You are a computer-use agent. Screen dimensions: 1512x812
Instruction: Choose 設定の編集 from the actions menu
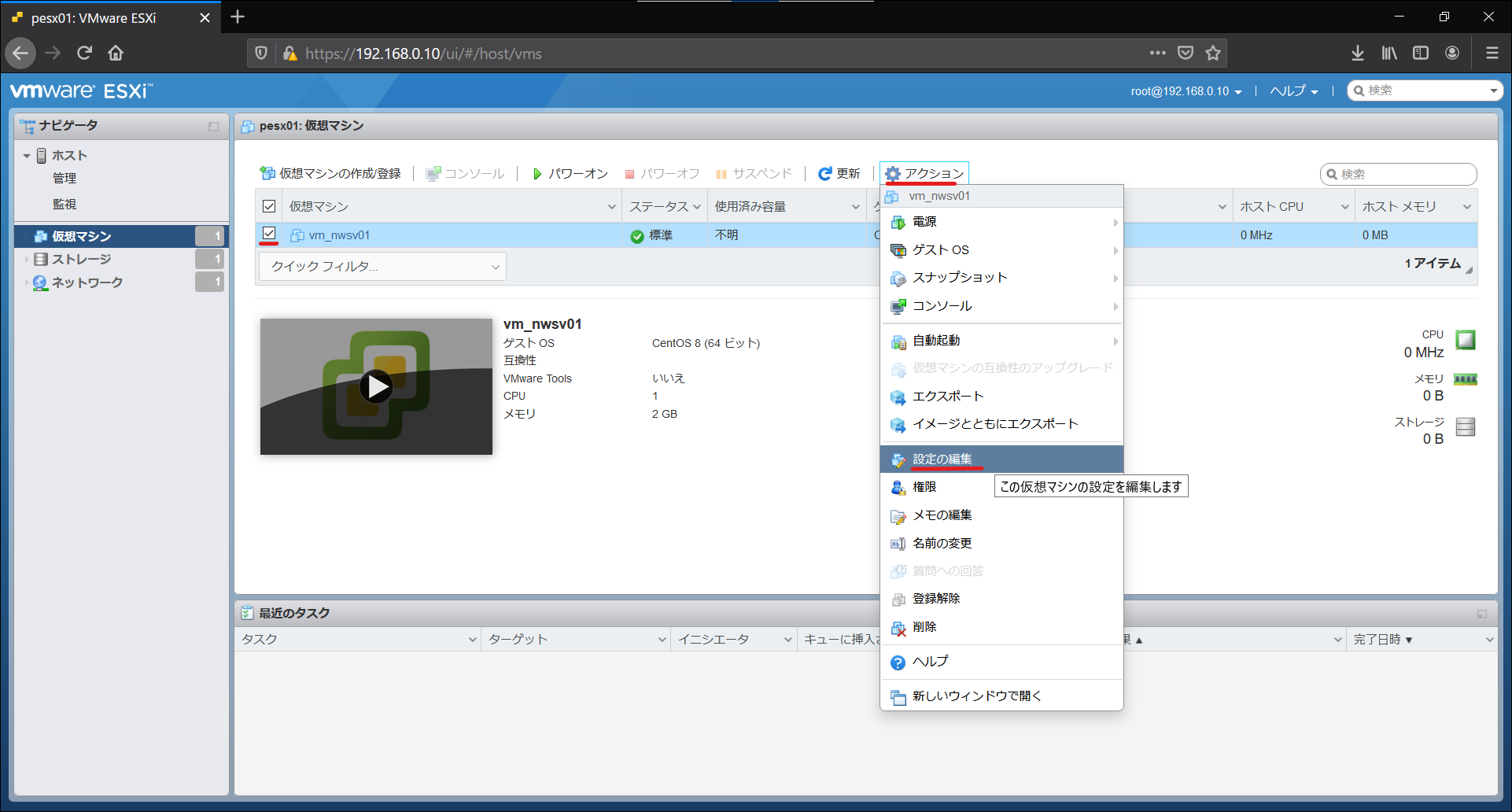click(1001, 460)
